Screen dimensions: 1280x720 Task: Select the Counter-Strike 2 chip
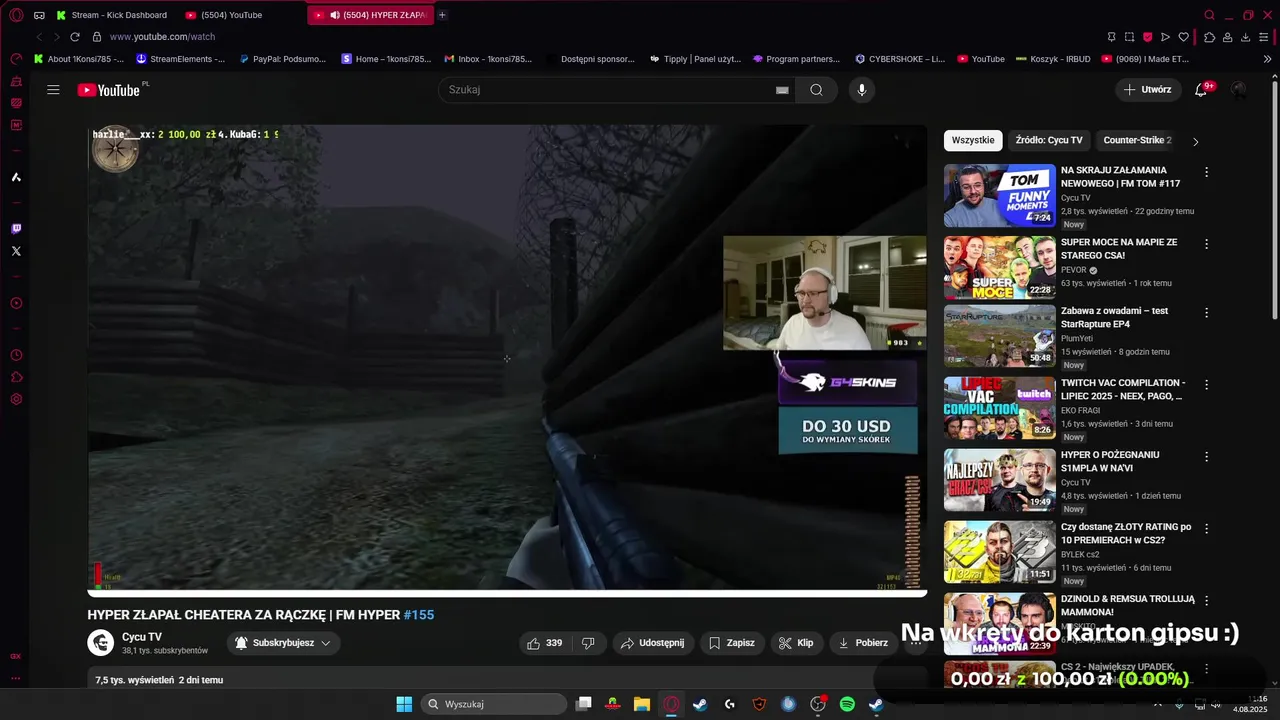[x=1137, y=141]
